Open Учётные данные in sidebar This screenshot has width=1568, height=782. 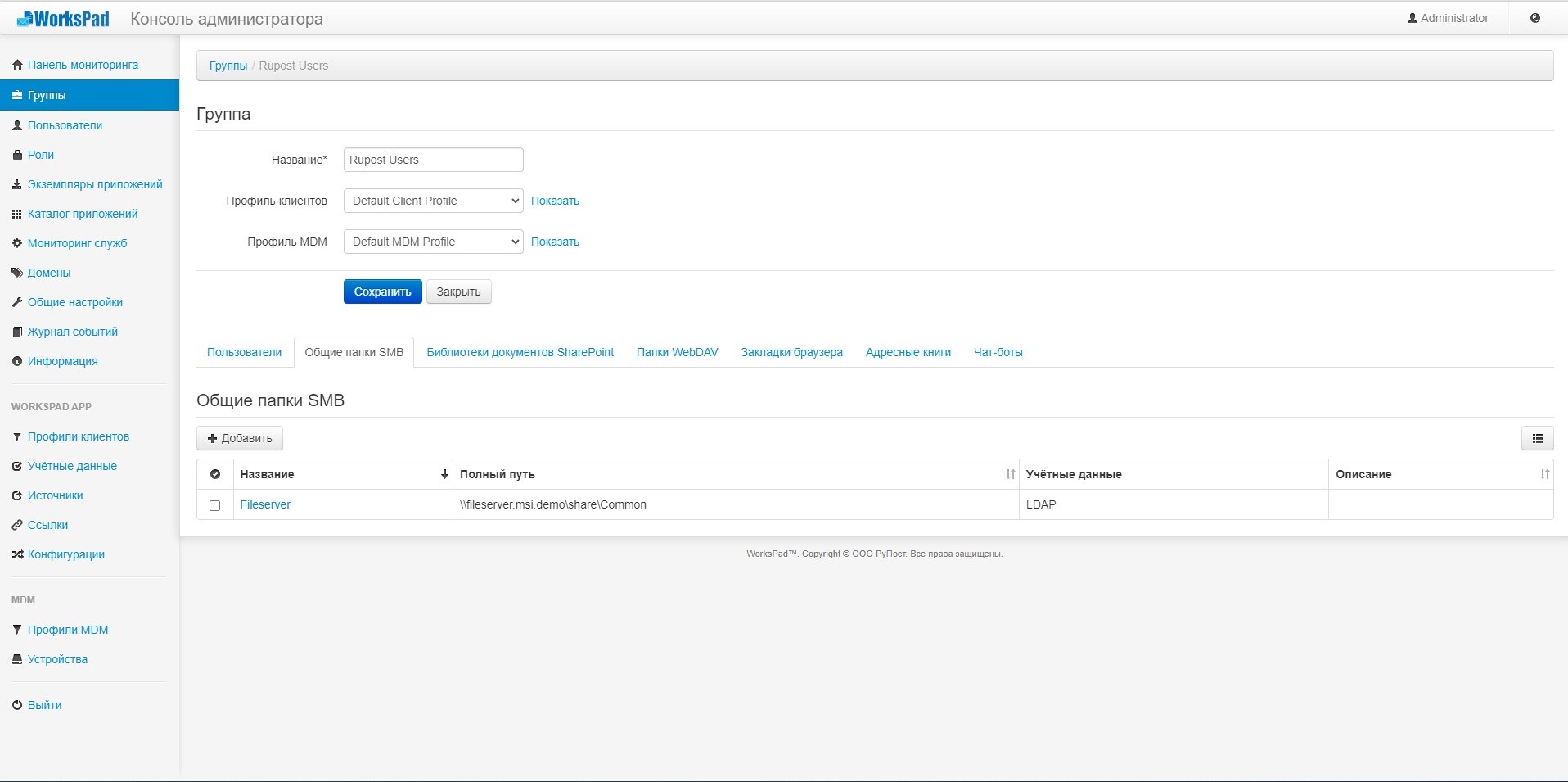72,466
